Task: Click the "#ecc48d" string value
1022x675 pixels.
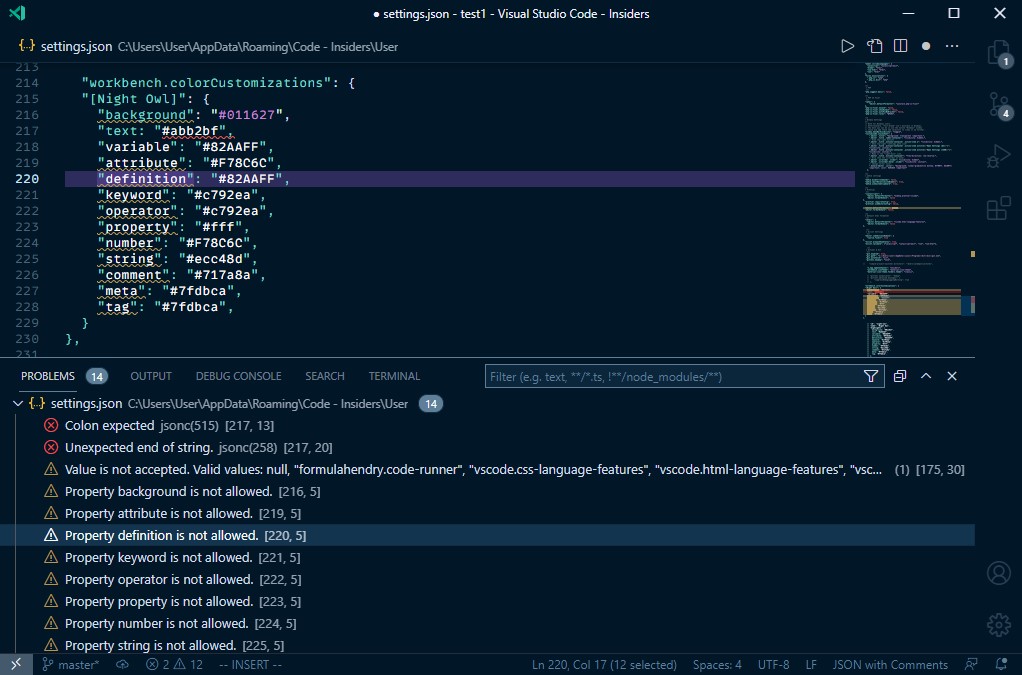Action: click(x=214, y=259)
